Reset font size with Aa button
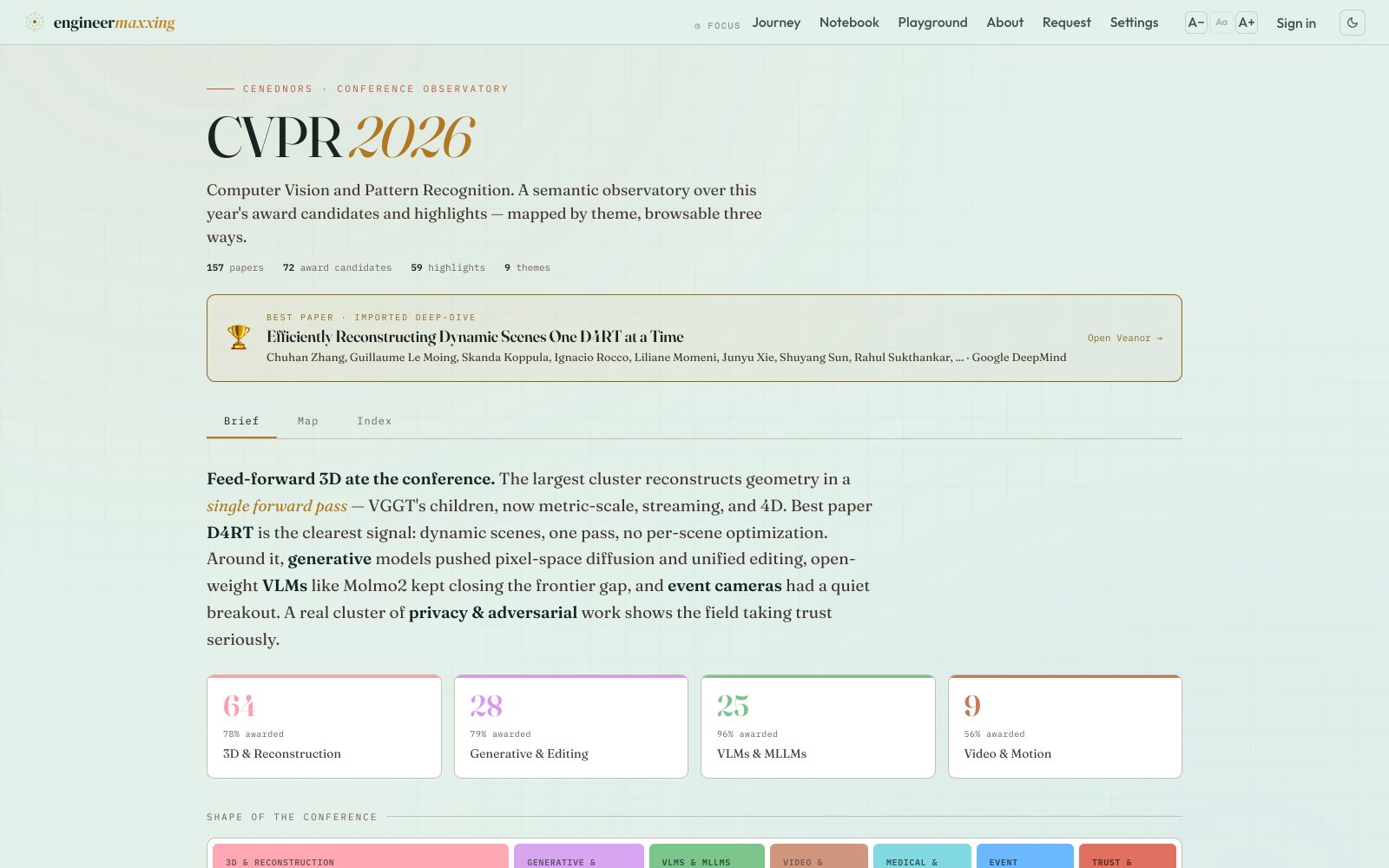The height and width of the screenshot is (868, 1389). pos(1221,23)
